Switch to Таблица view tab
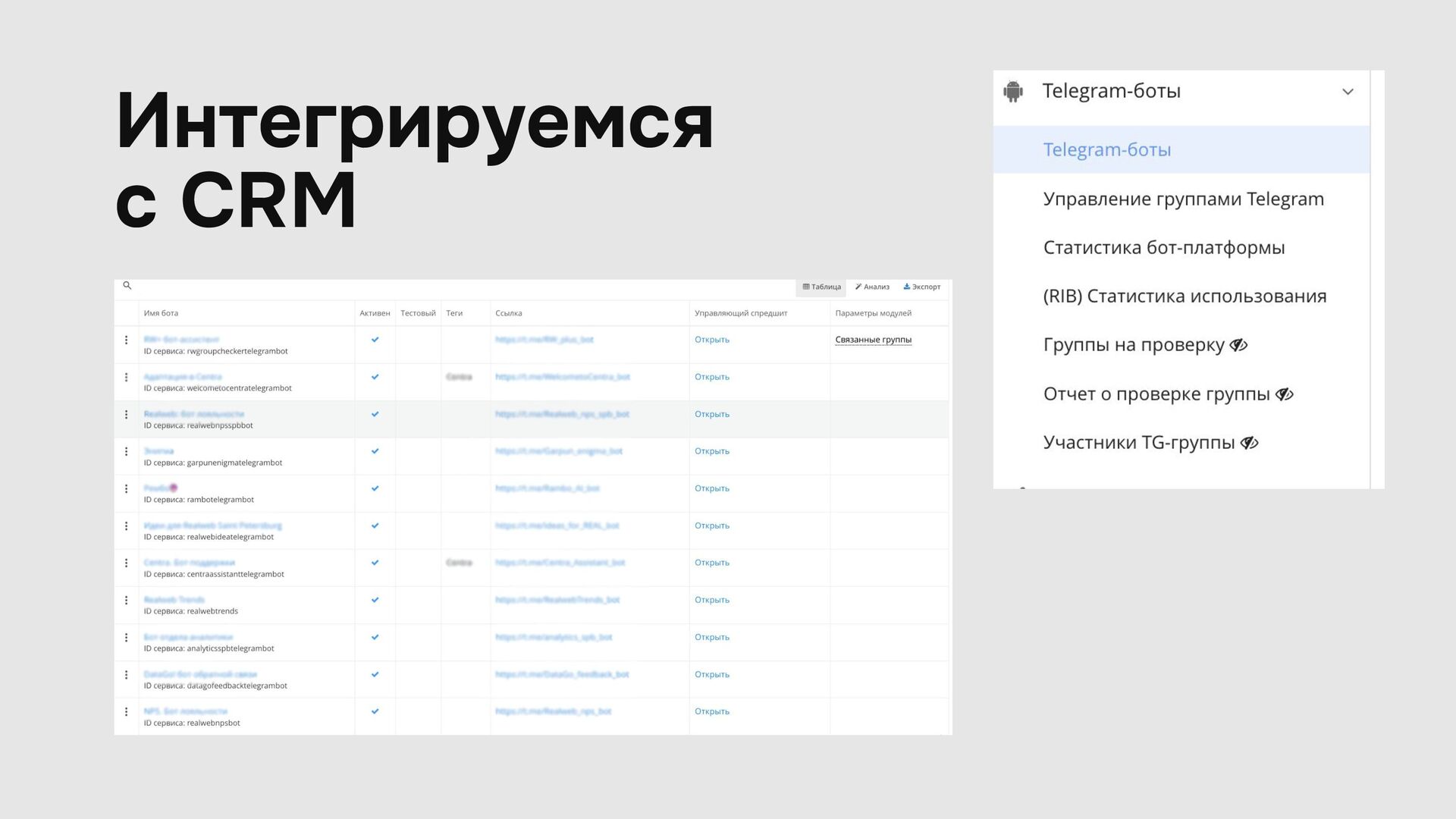Image resolution: width=1456 pixels, height=819 pixels. click(x=822, y=287)
